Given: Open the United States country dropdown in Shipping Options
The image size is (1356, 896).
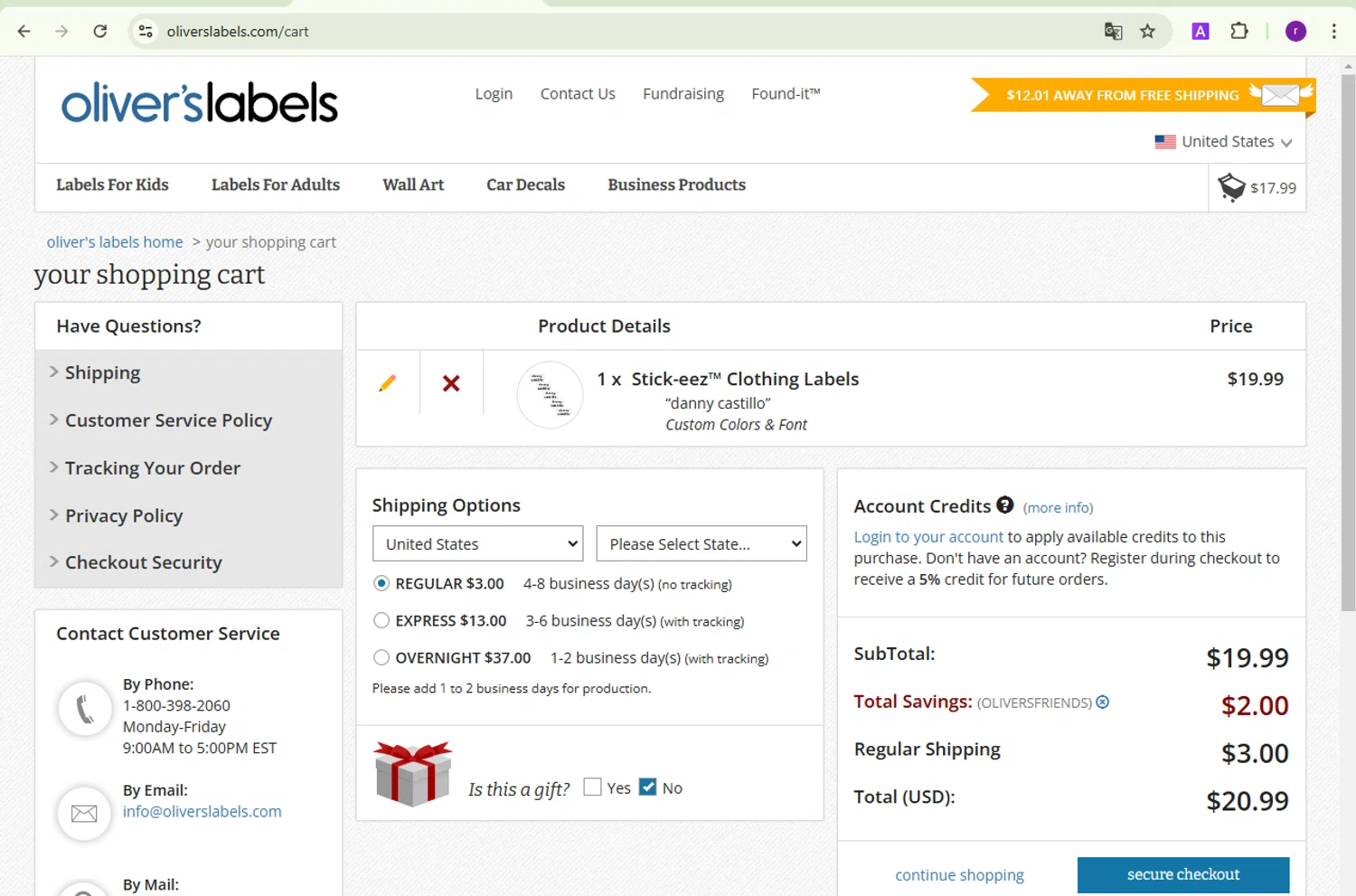Looking at the screenshot, I should pos(477,543).
